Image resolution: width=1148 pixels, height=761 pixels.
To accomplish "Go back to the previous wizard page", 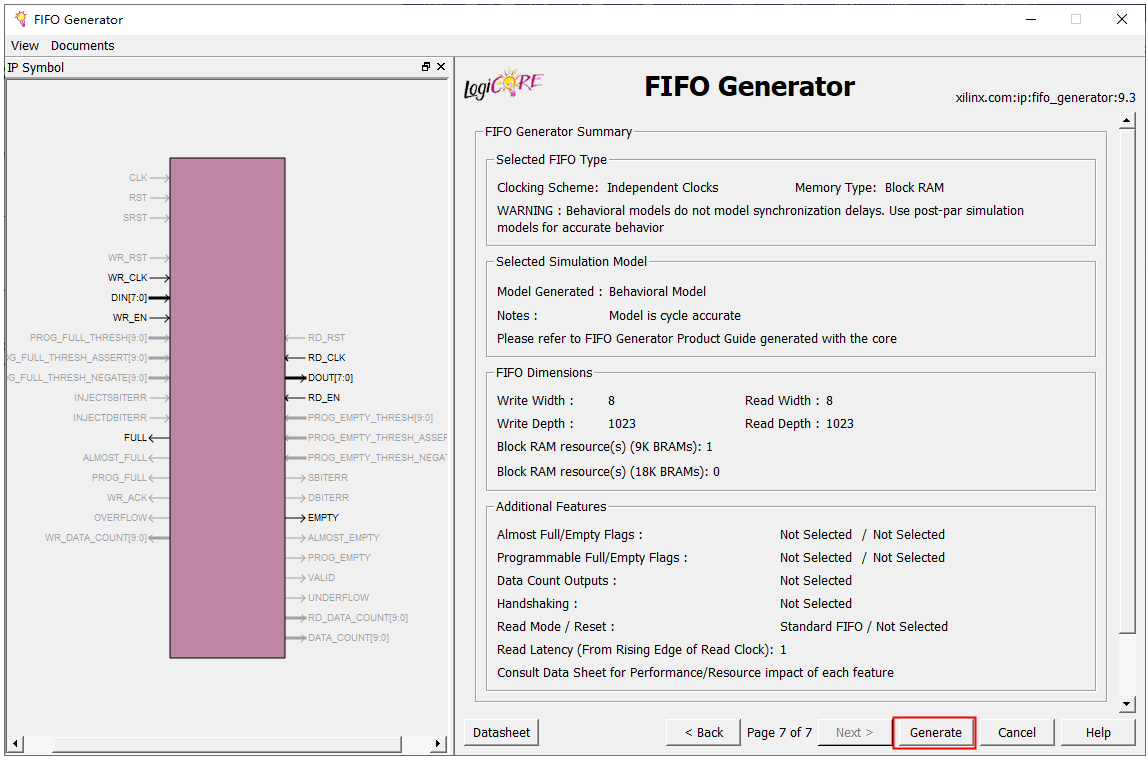I will pyautogui.click(x=704, y=732).
